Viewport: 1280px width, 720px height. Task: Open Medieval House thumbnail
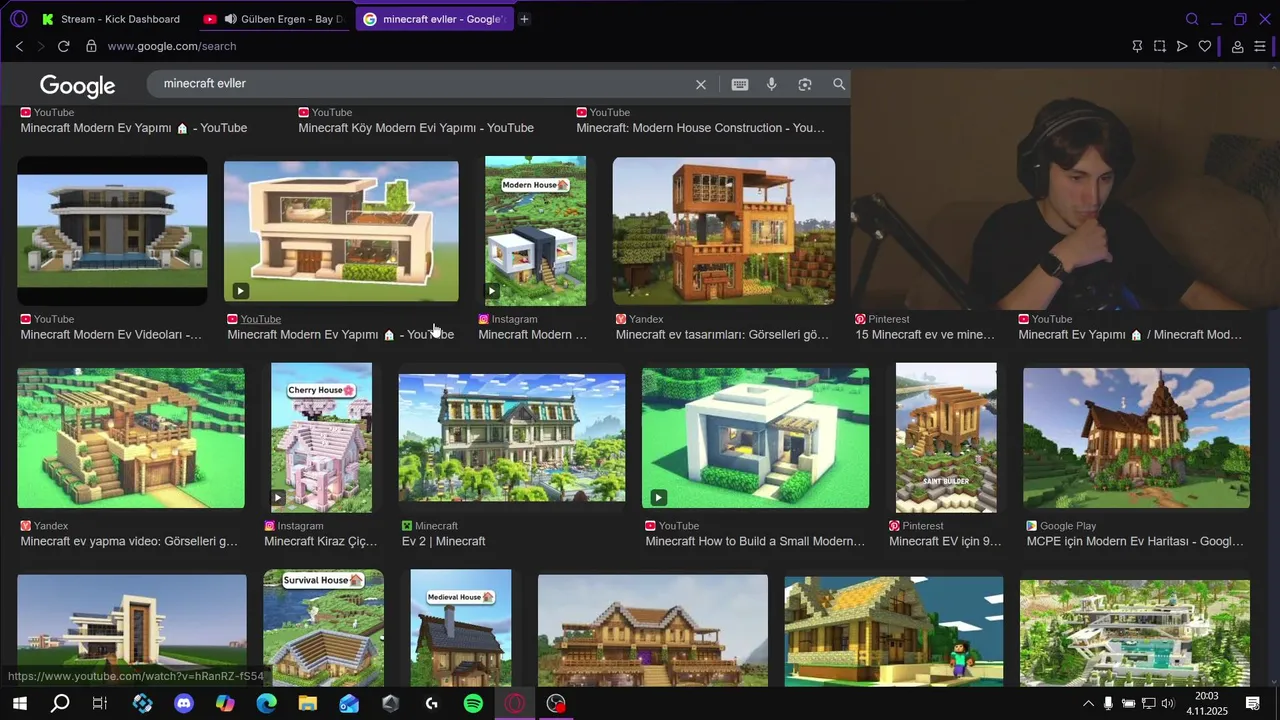tap(461, 628)
